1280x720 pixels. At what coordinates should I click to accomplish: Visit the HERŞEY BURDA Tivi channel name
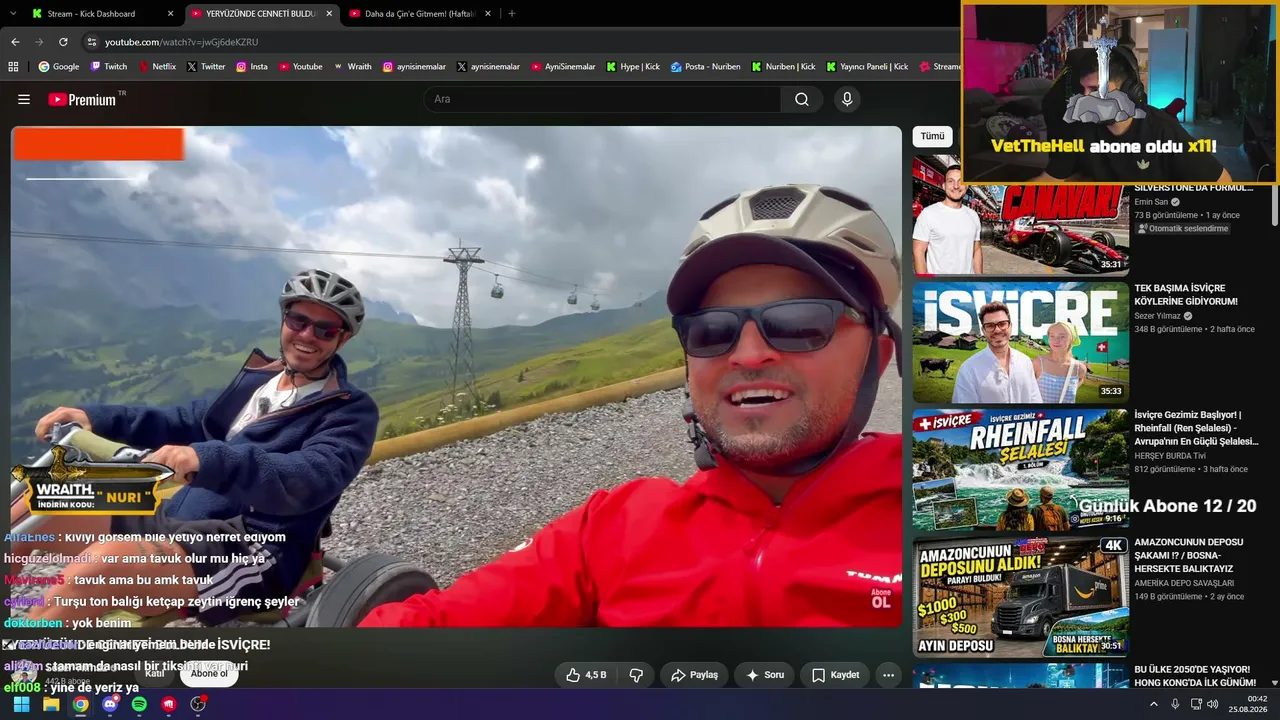point(1171,456)
